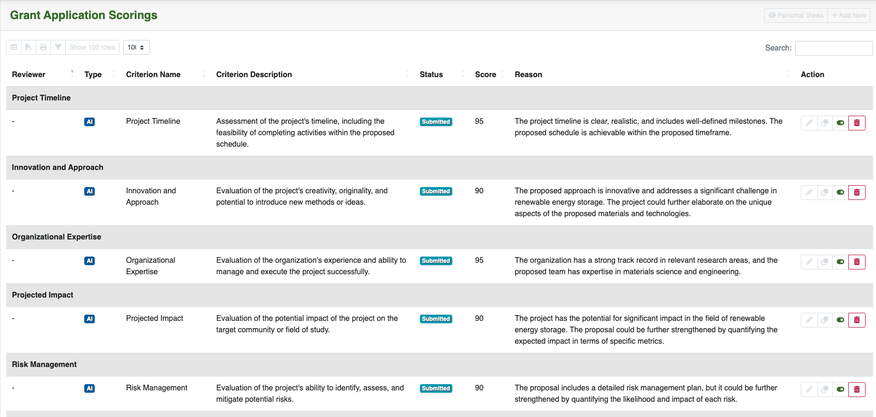Click the export icon in the table toolbar

pos(28,47)
